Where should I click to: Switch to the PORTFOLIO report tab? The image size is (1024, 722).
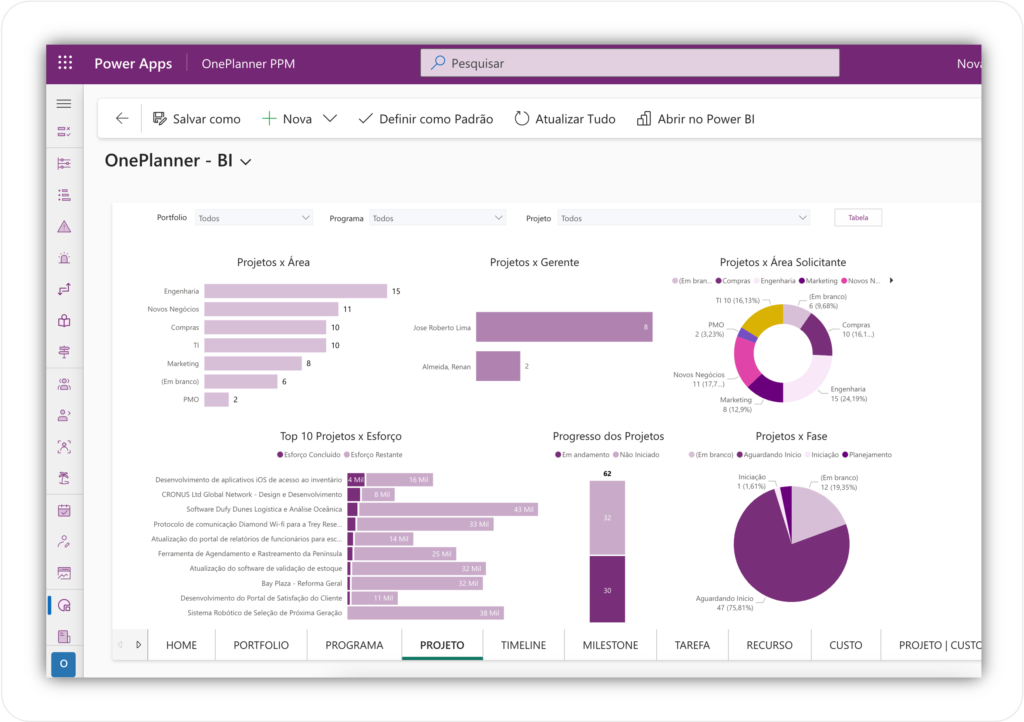tap(261, 645)
